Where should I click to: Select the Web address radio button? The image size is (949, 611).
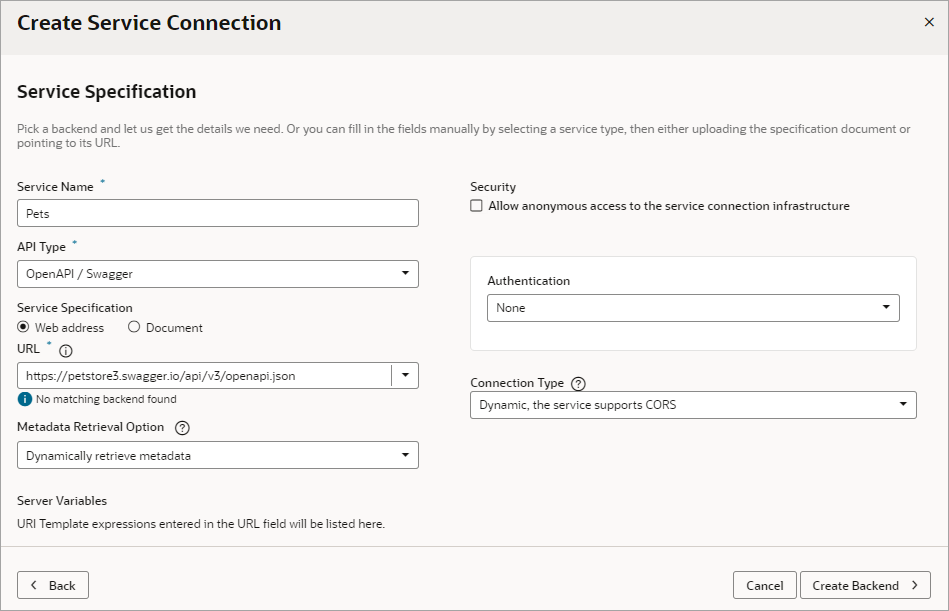click(x=22, y=327)
